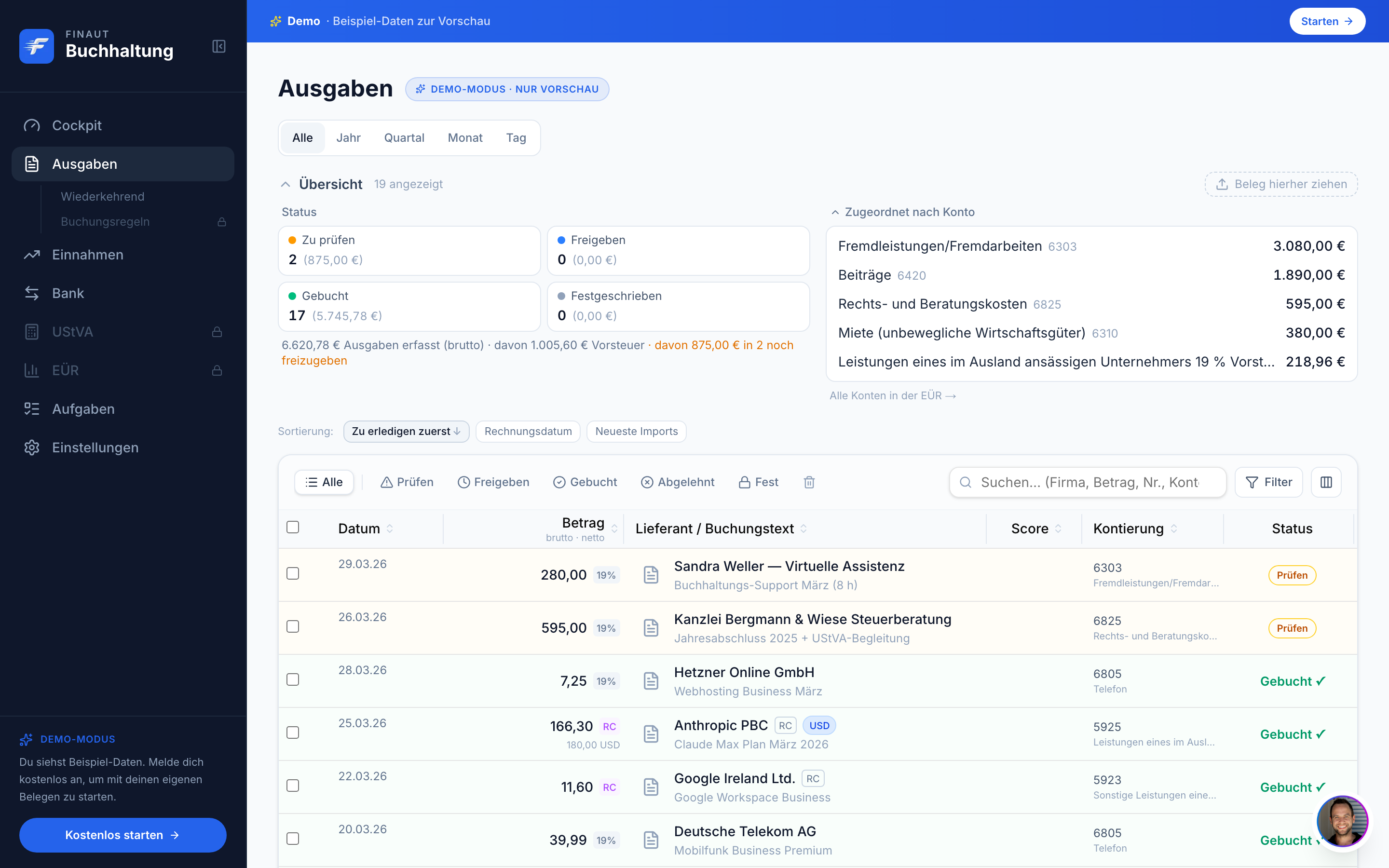The width and height of the screenshot is (1389, 868).
Task: Click the Finaut logo icon
Action: 36,46
